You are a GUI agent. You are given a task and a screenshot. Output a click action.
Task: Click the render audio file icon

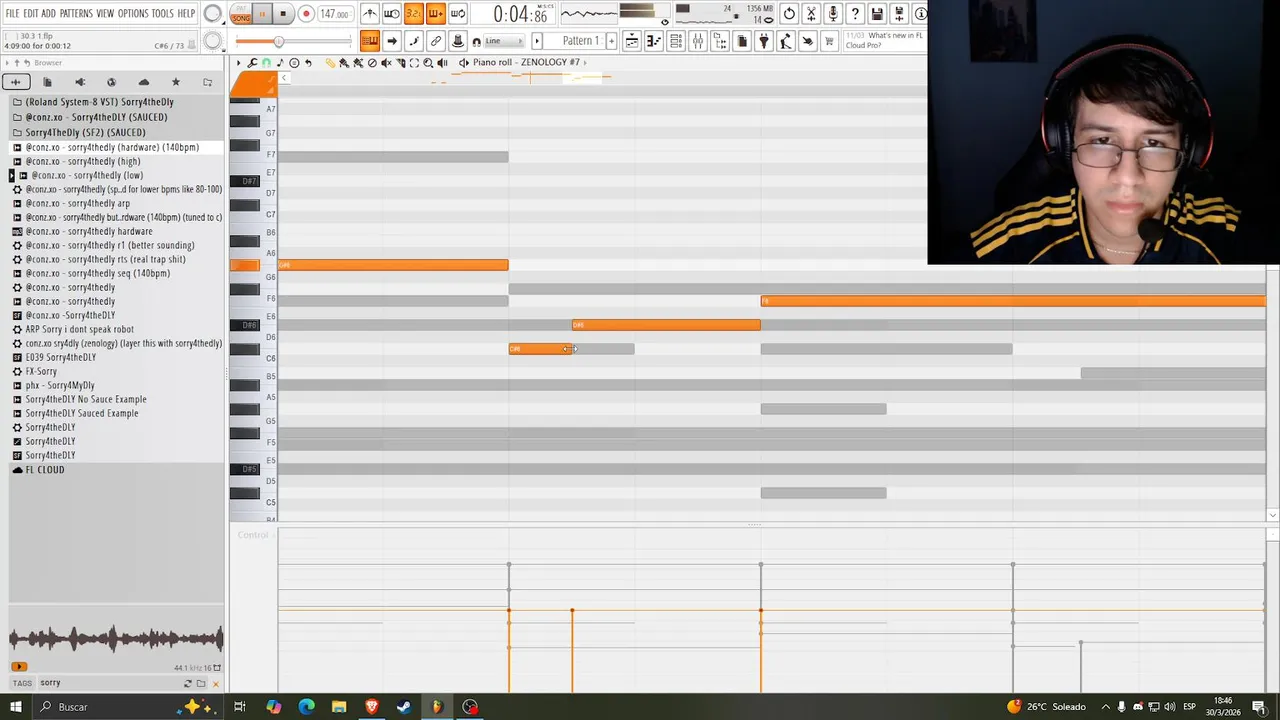(899, 14)
